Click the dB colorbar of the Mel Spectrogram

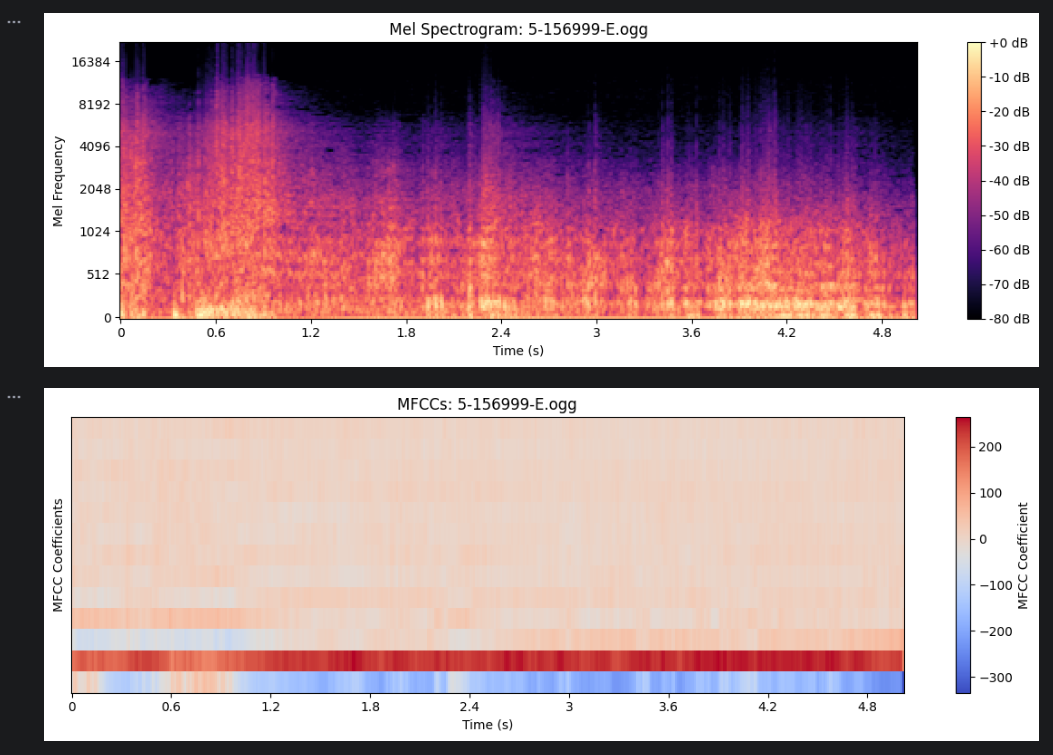click(x=974, y=181)
